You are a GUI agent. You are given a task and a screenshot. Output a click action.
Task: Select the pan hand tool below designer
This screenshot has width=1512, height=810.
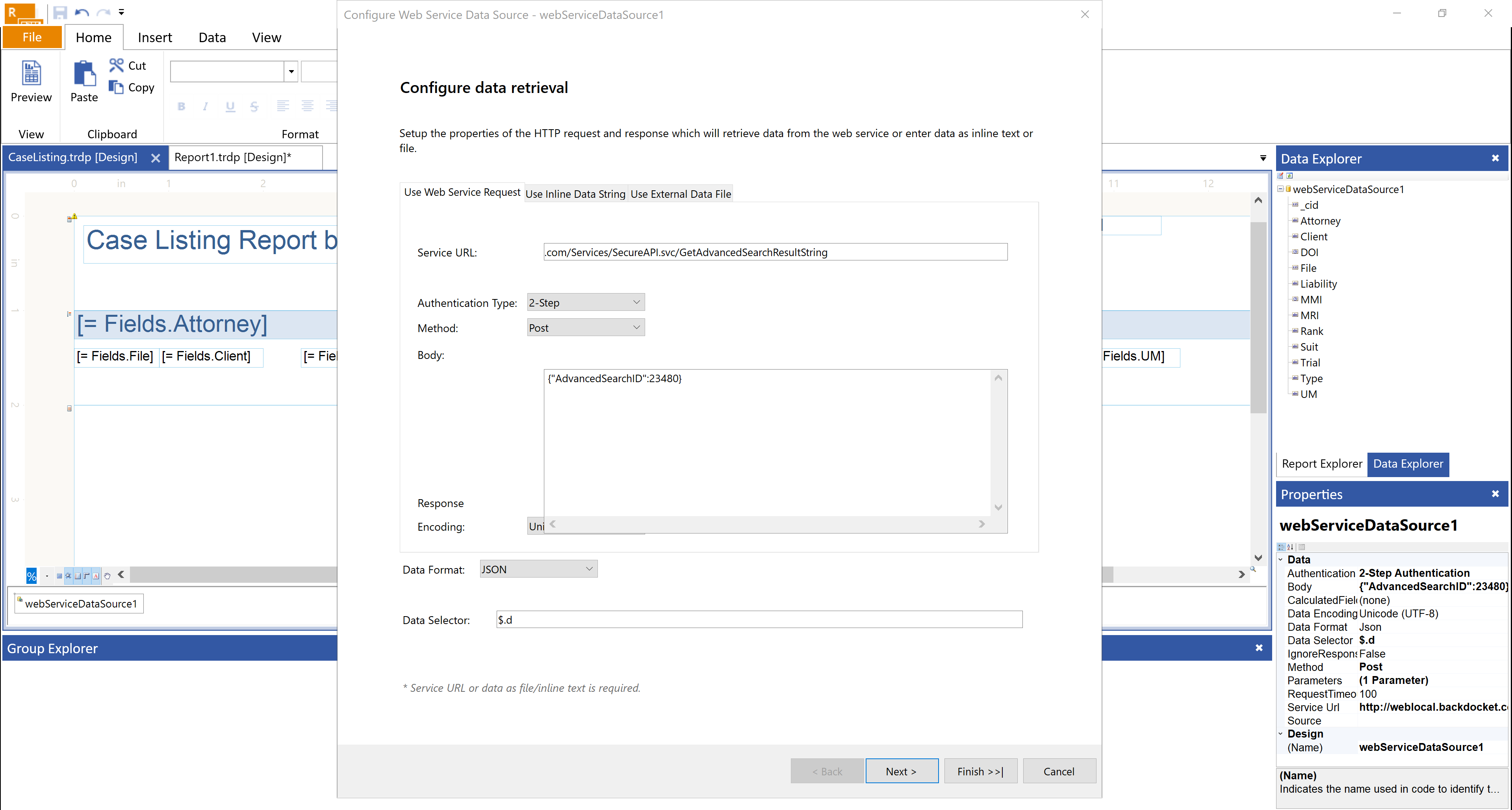coord(108,576)
